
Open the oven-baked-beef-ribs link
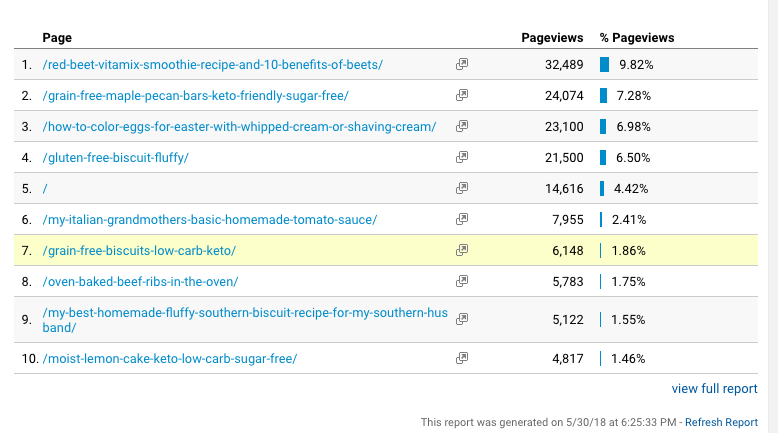(x=140, y=282)
